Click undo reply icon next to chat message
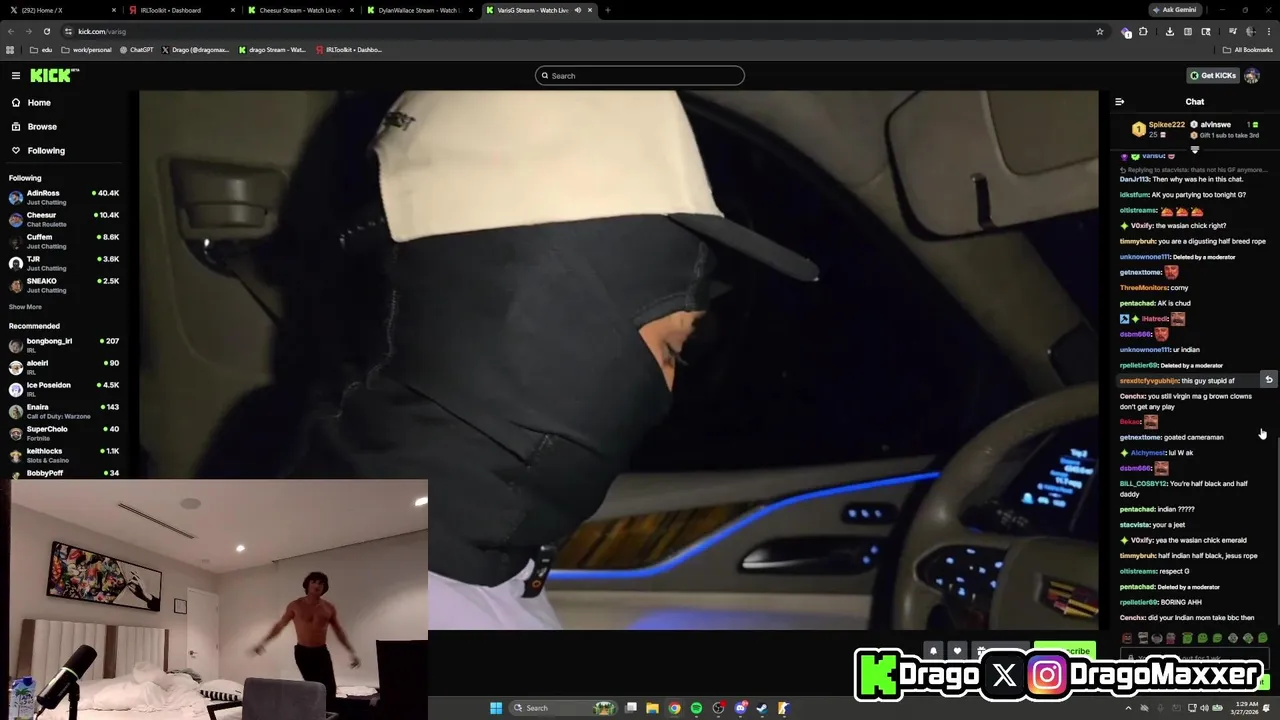The height and width of the screenshot is (720, 1280). [1269, 379]
